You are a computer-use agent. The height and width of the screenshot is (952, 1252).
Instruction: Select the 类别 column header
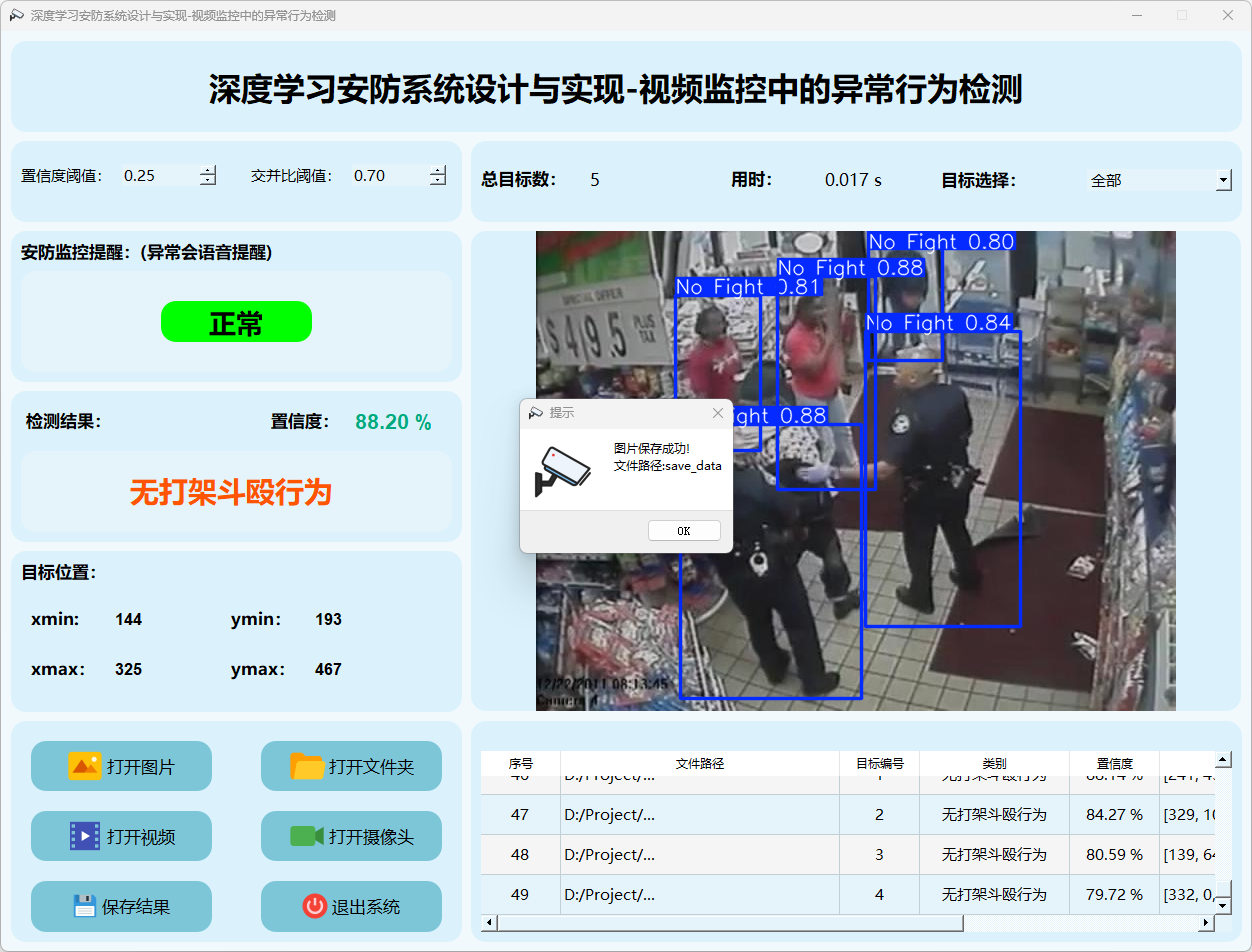click(x=994, y=763)
